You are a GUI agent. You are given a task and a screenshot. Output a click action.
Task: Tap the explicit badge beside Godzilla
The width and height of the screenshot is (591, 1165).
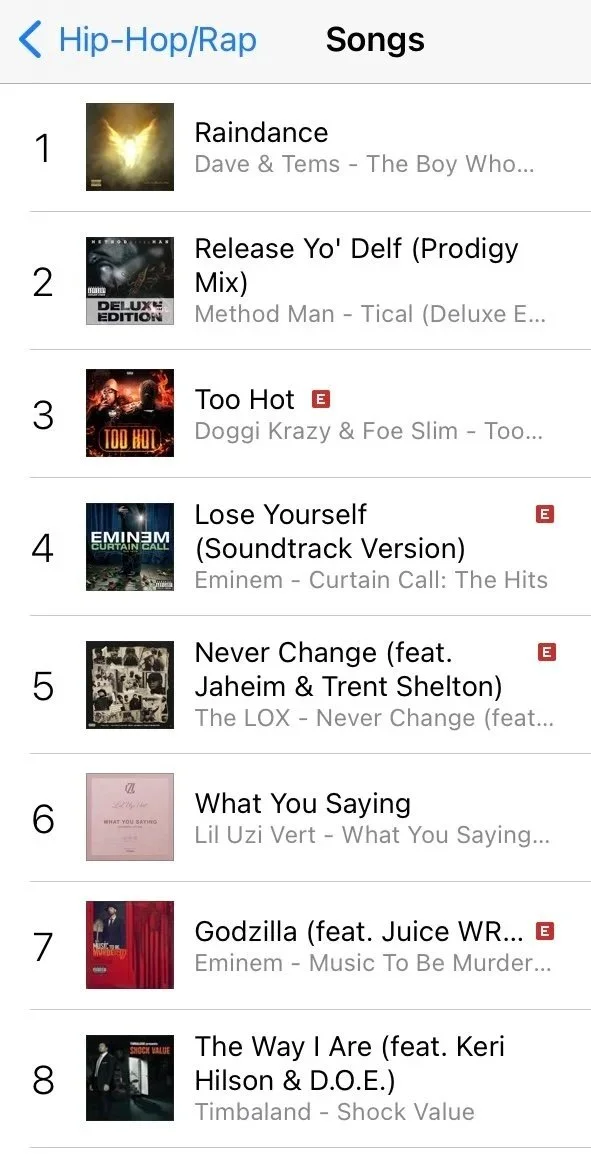tap(545, 930)
